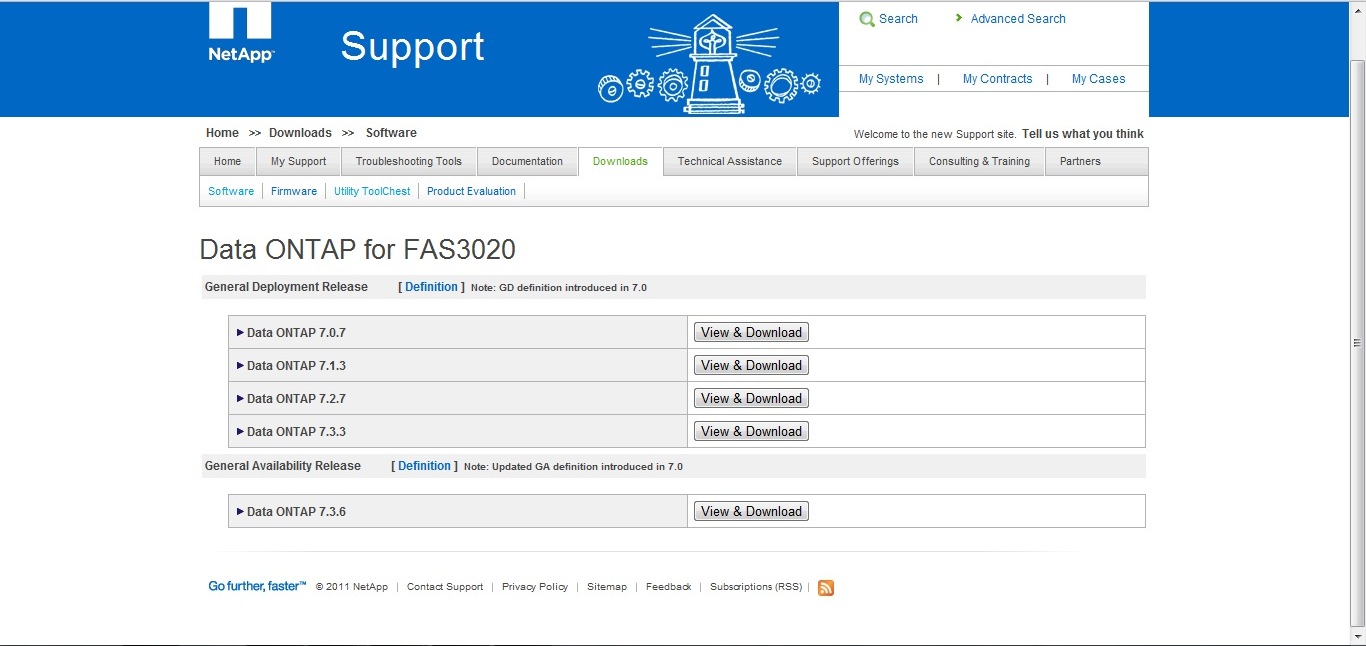The width and height of the screenshot is (1366, 646).
Task: Click the Downloads breadcrumb
Action: click(300, 133)
